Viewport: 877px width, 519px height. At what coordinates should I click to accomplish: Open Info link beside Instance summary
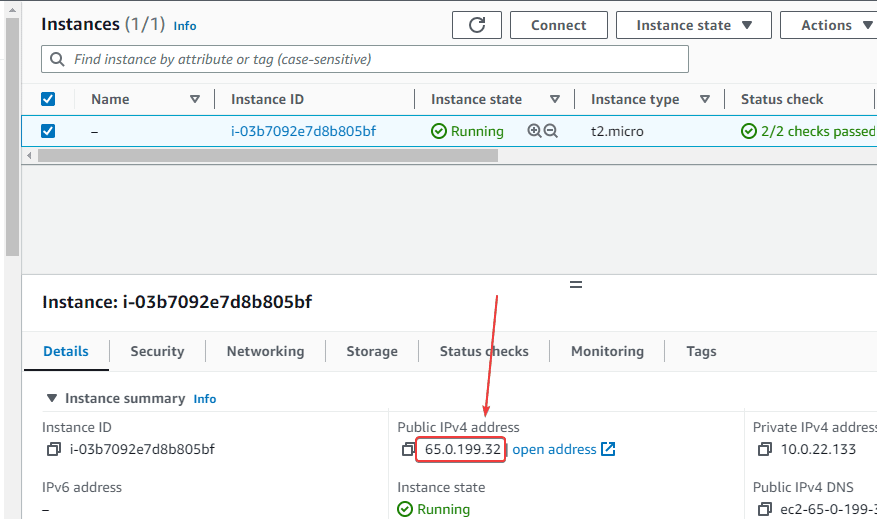205,399
